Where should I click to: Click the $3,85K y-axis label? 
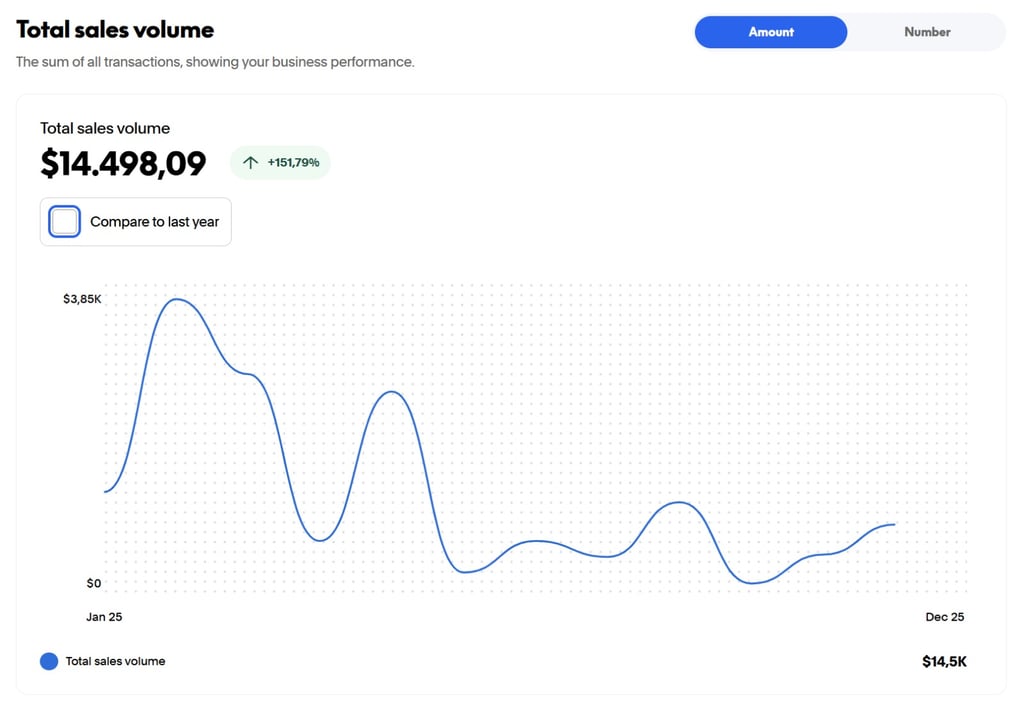82,299
